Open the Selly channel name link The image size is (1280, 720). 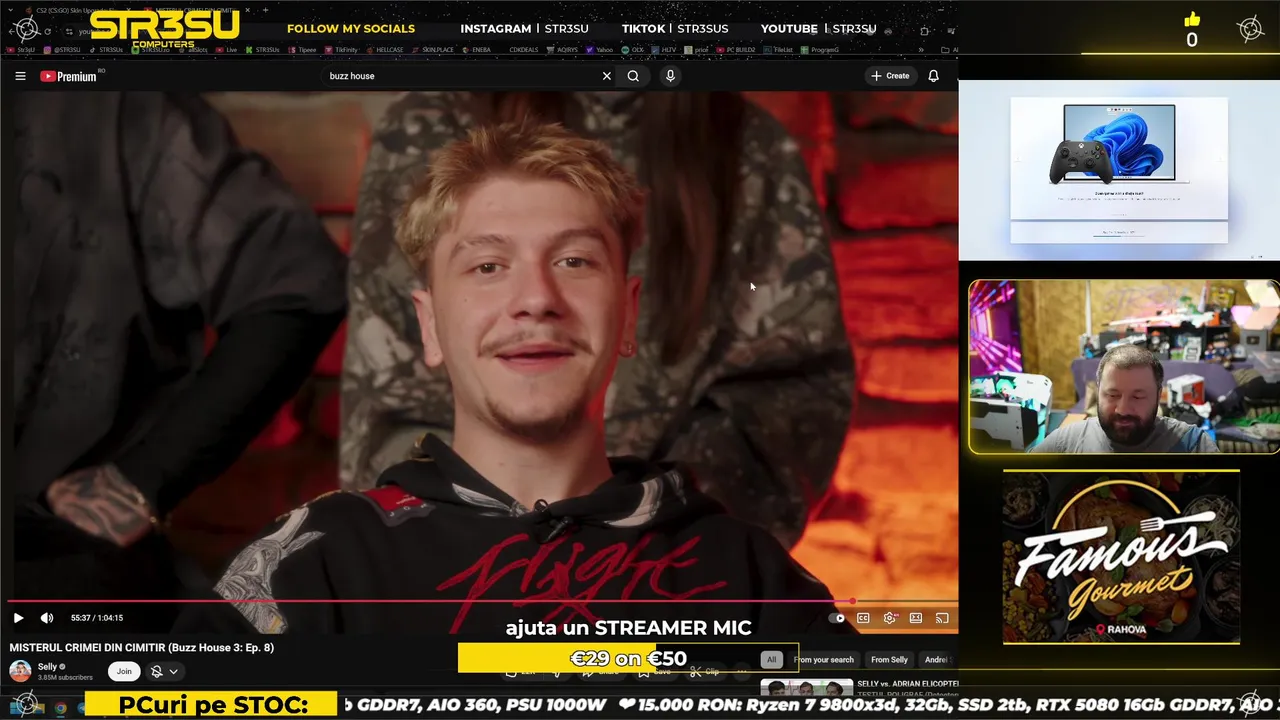[47, 667]
